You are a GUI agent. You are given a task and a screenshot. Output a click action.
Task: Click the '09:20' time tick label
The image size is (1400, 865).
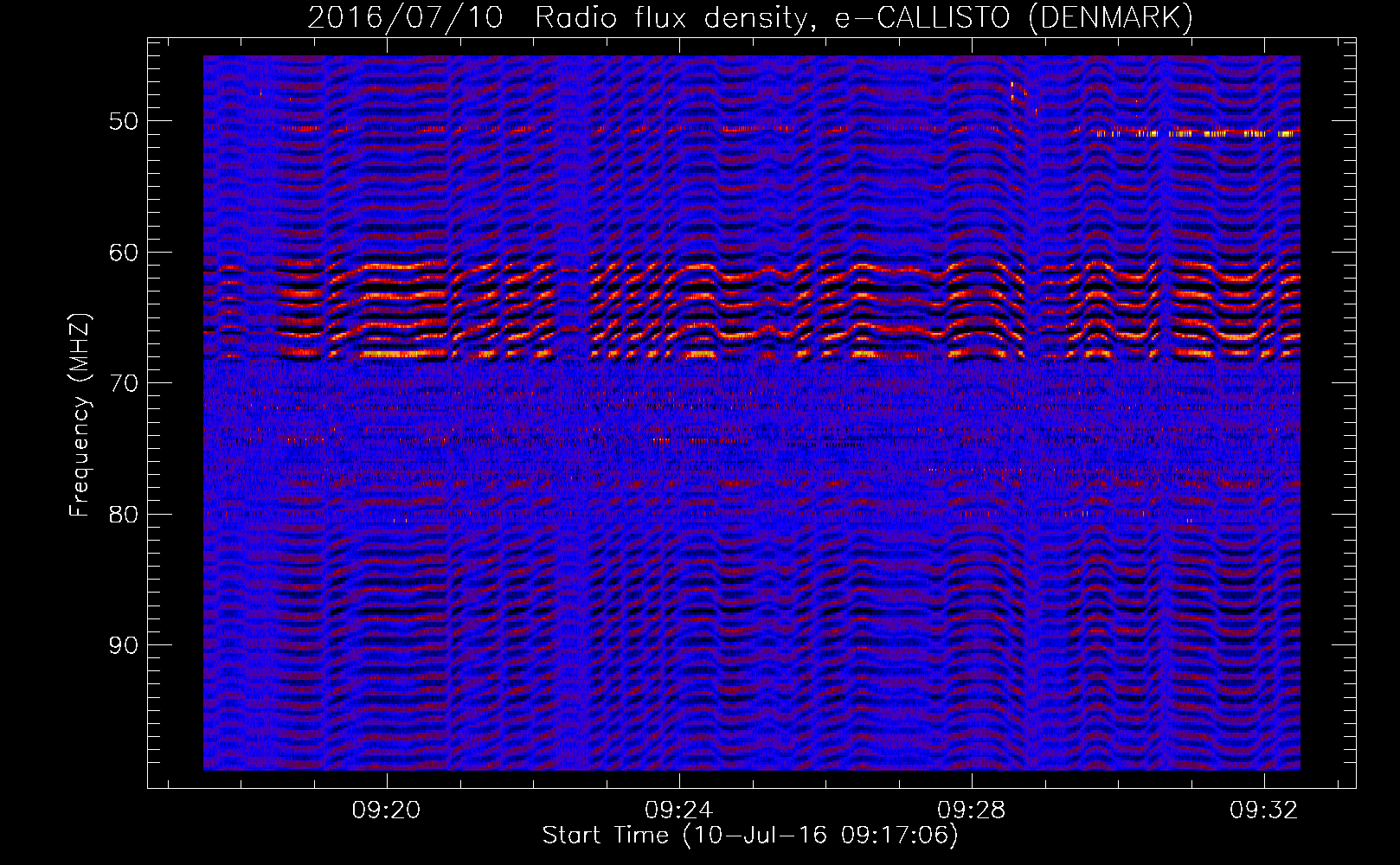tap(386, 810)
